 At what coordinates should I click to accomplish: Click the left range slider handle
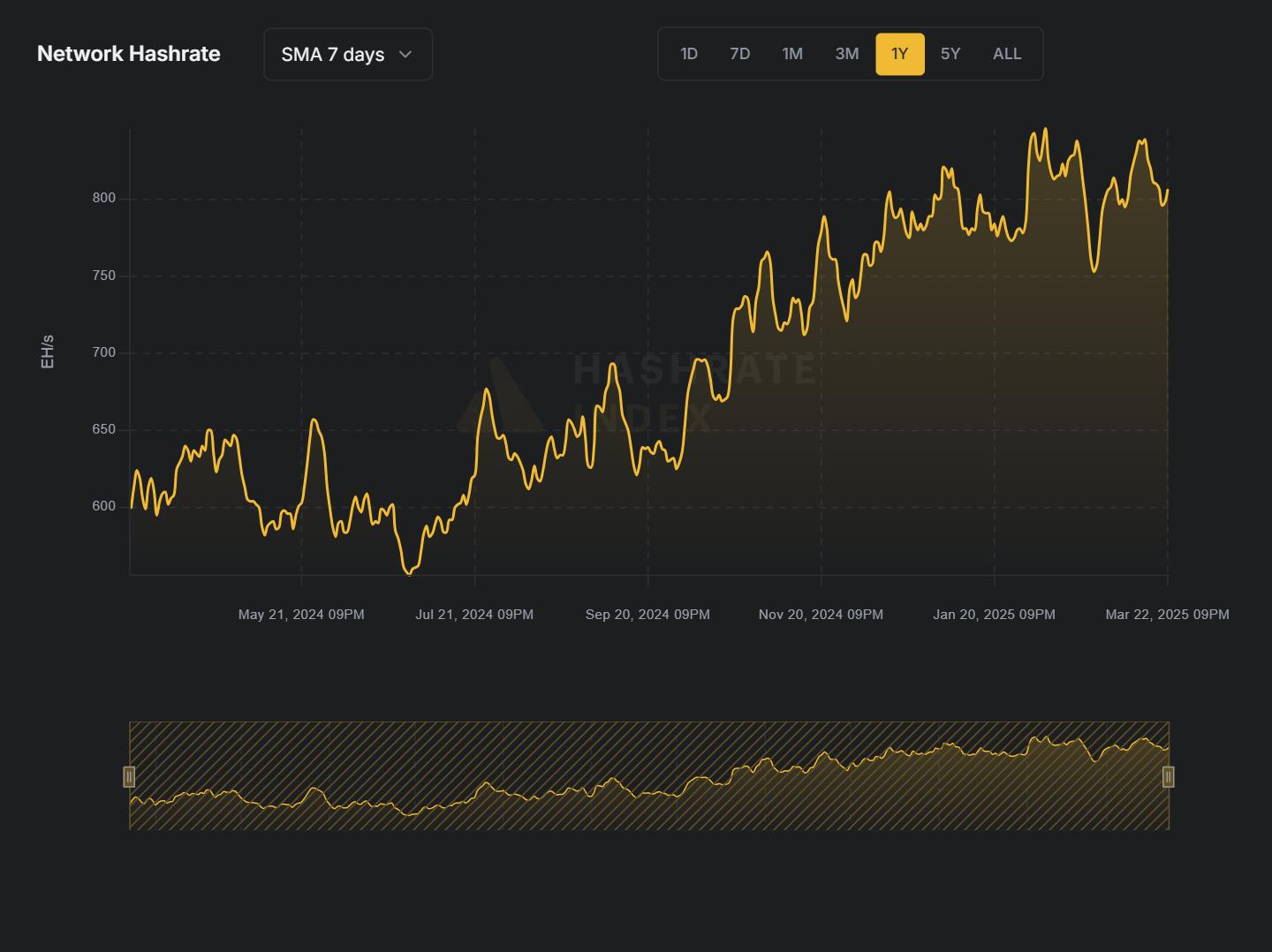pyautogui.click(x=129, y=776)
